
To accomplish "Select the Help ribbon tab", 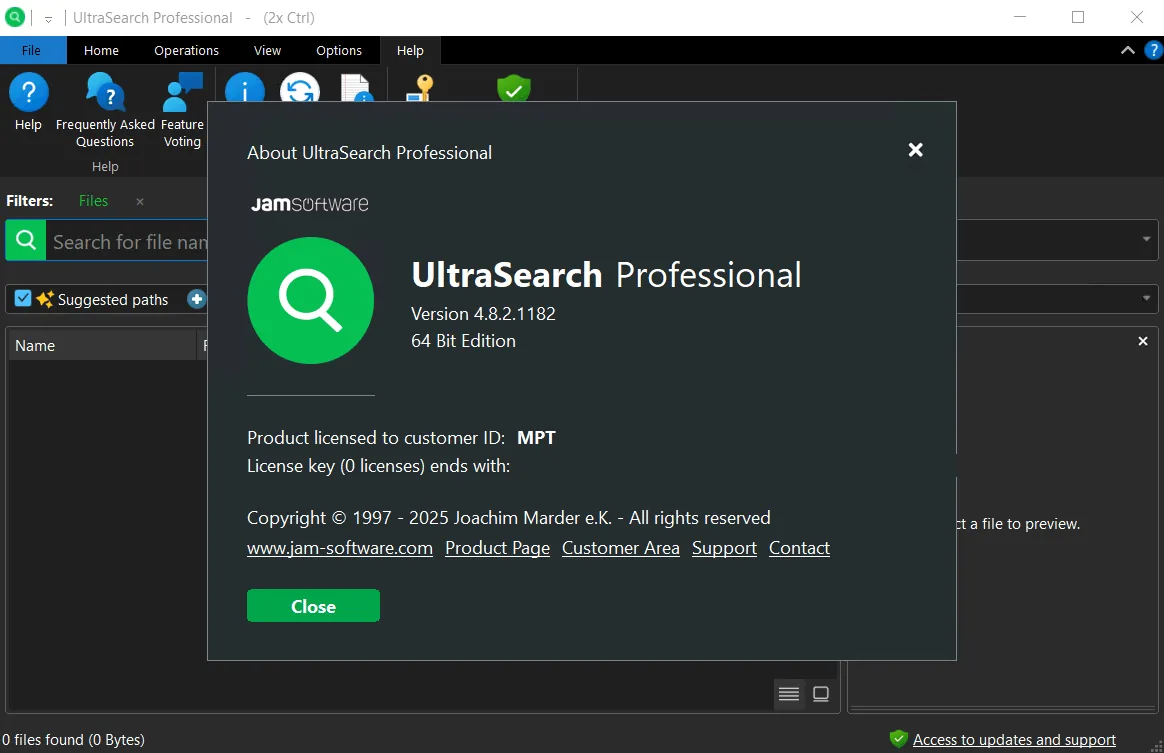I will (x=410, y=50).
